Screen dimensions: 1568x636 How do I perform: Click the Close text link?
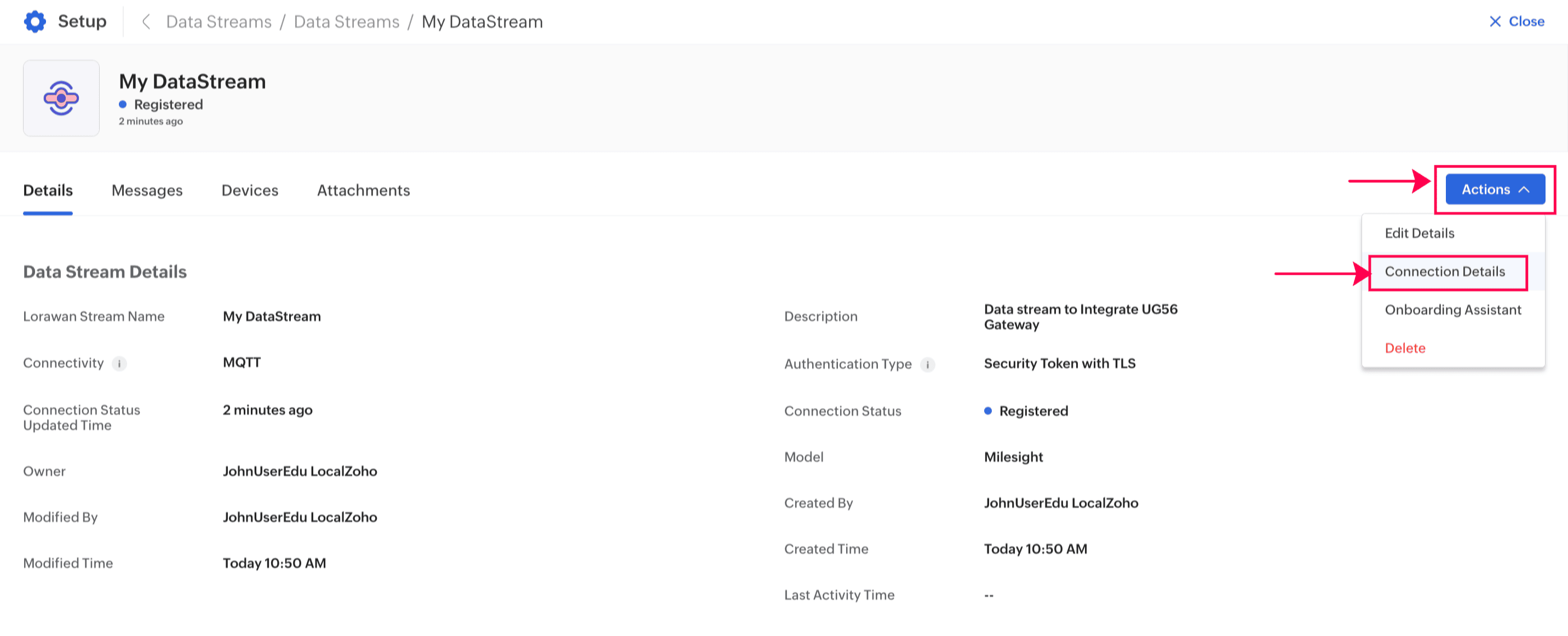(1526, 21)
